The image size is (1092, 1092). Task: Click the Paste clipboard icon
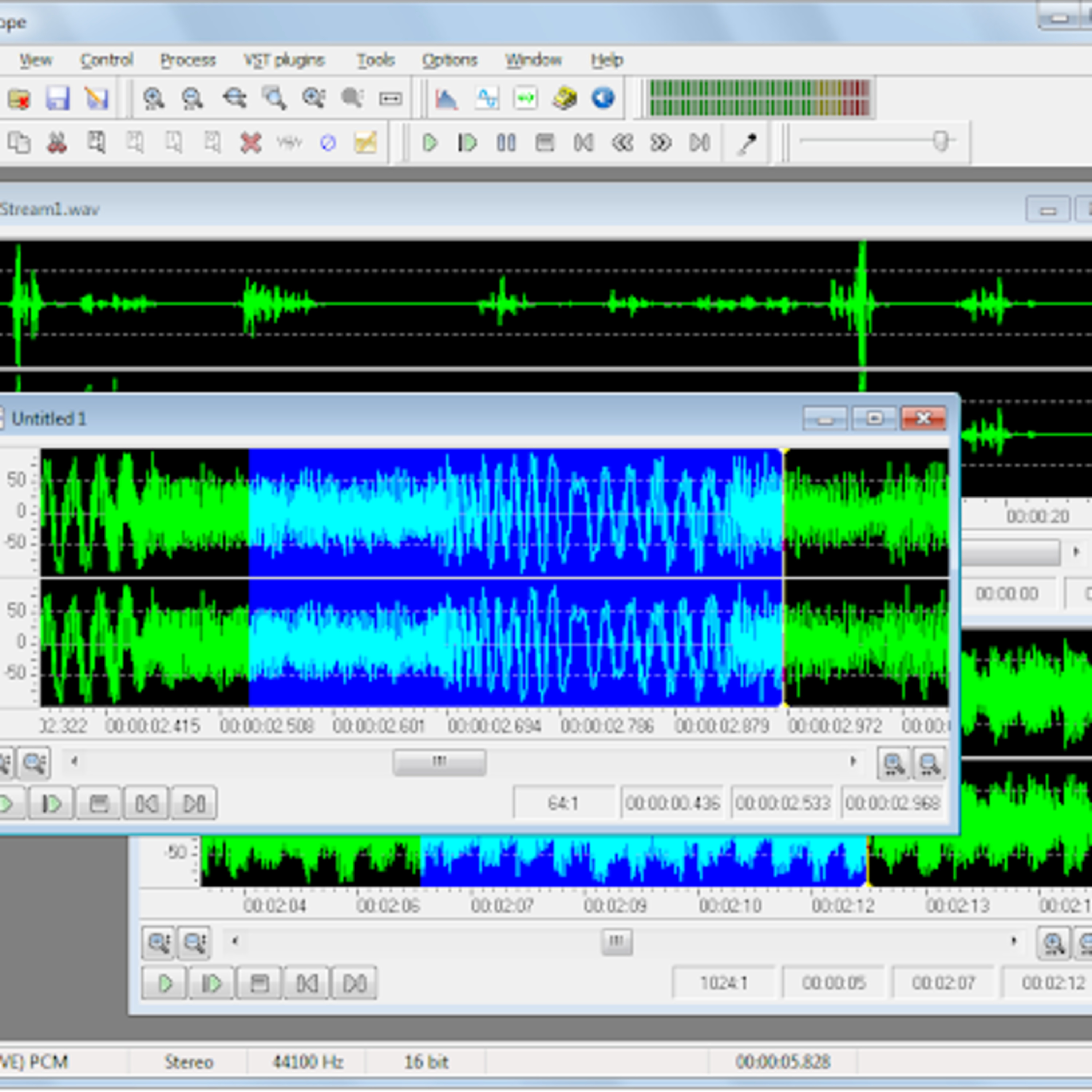click(96, 142)
